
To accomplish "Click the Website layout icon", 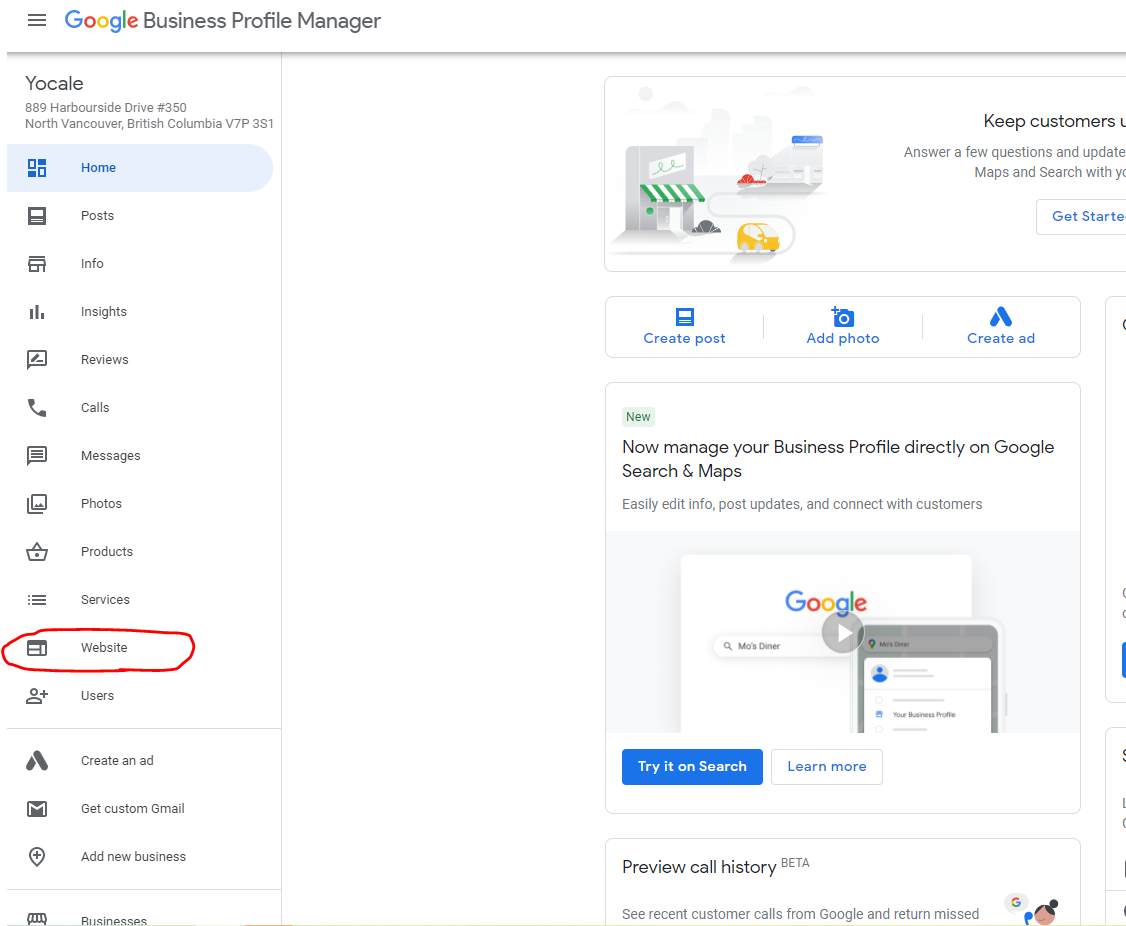I will pyautogui.click(x=37, y=648).
